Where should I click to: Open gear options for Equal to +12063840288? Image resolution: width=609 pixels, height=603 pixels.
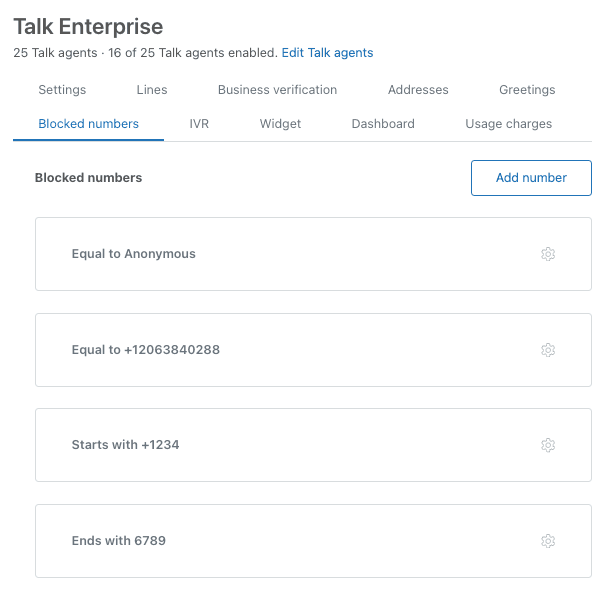click(548, 350)
